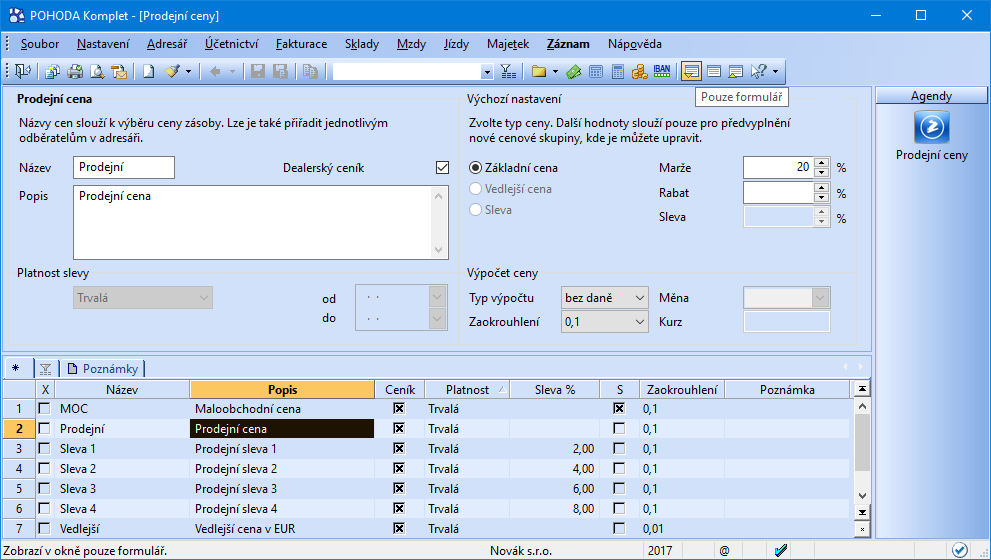Click the asterisk tab above the table

(x=16, y=368)
